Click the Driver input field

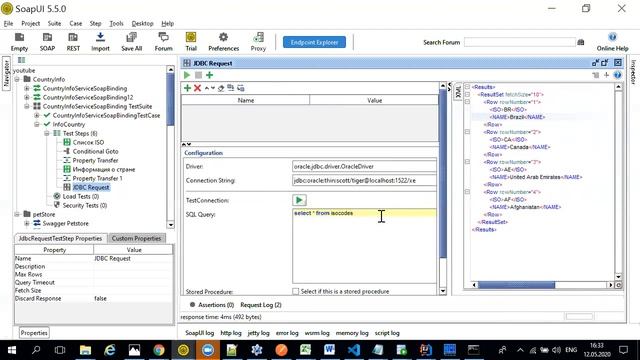coord(364,166)
